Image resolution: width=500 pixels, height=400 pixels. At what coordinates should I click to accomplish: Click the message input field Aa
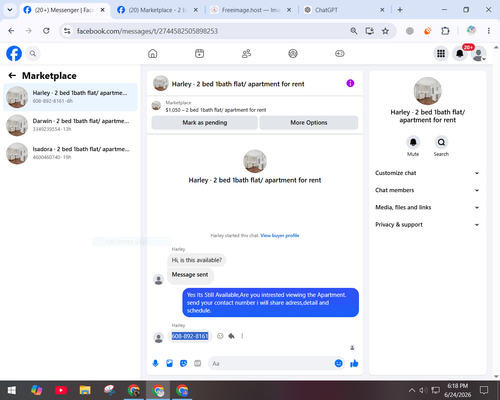coord(271,363)
